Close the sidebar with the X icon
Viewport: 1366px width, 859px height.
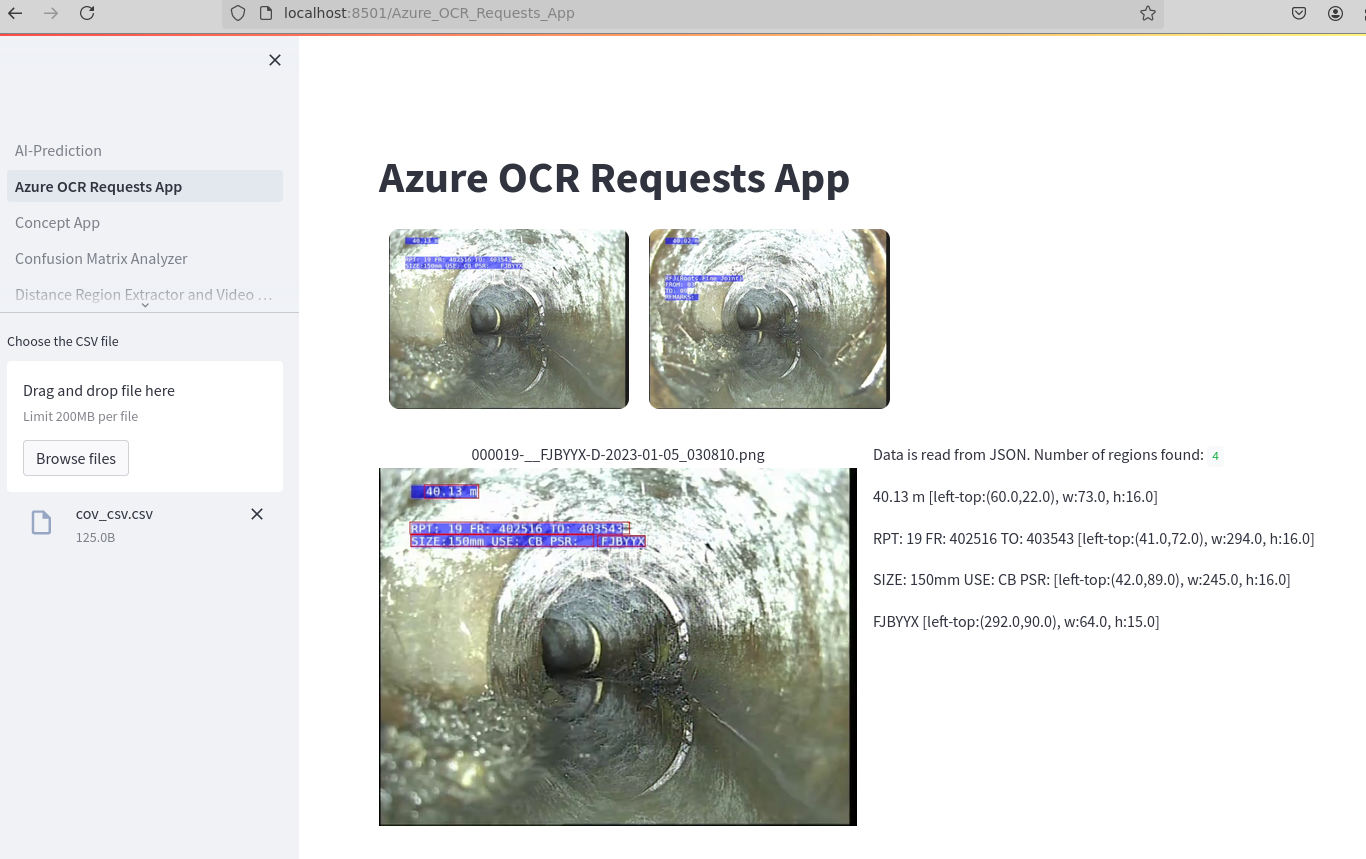275,60
